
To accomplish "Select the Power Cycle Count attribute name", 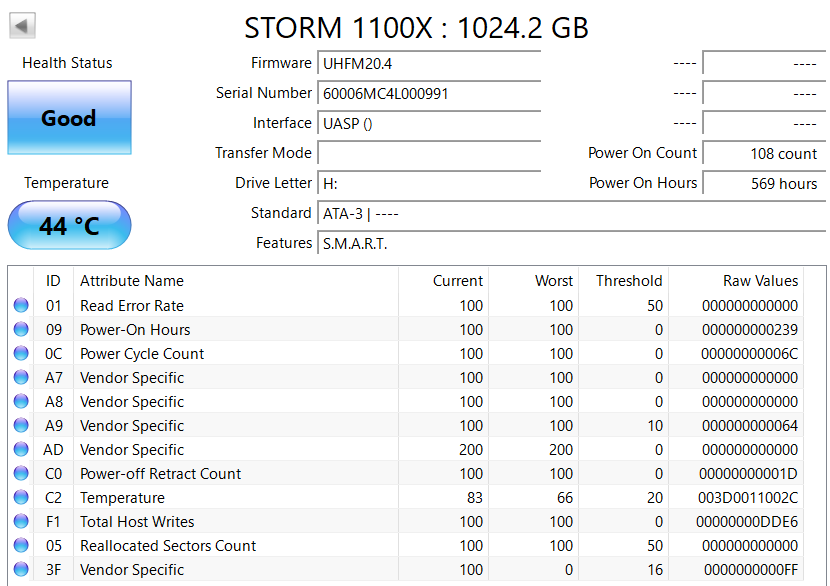I will [142, 353].
